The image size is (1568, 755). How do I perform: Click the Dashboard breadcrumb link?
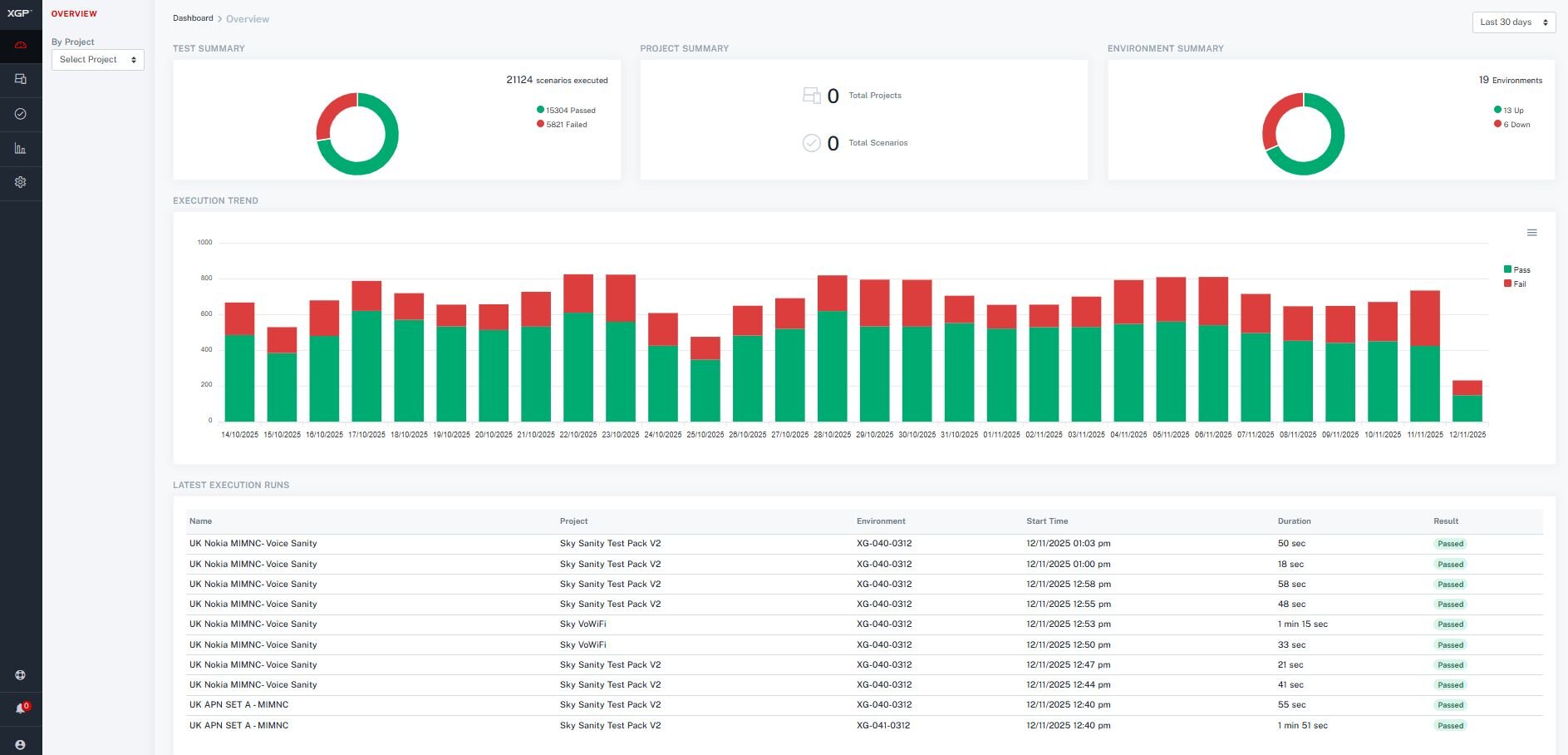pyautogui.click(x=193, y=18)
